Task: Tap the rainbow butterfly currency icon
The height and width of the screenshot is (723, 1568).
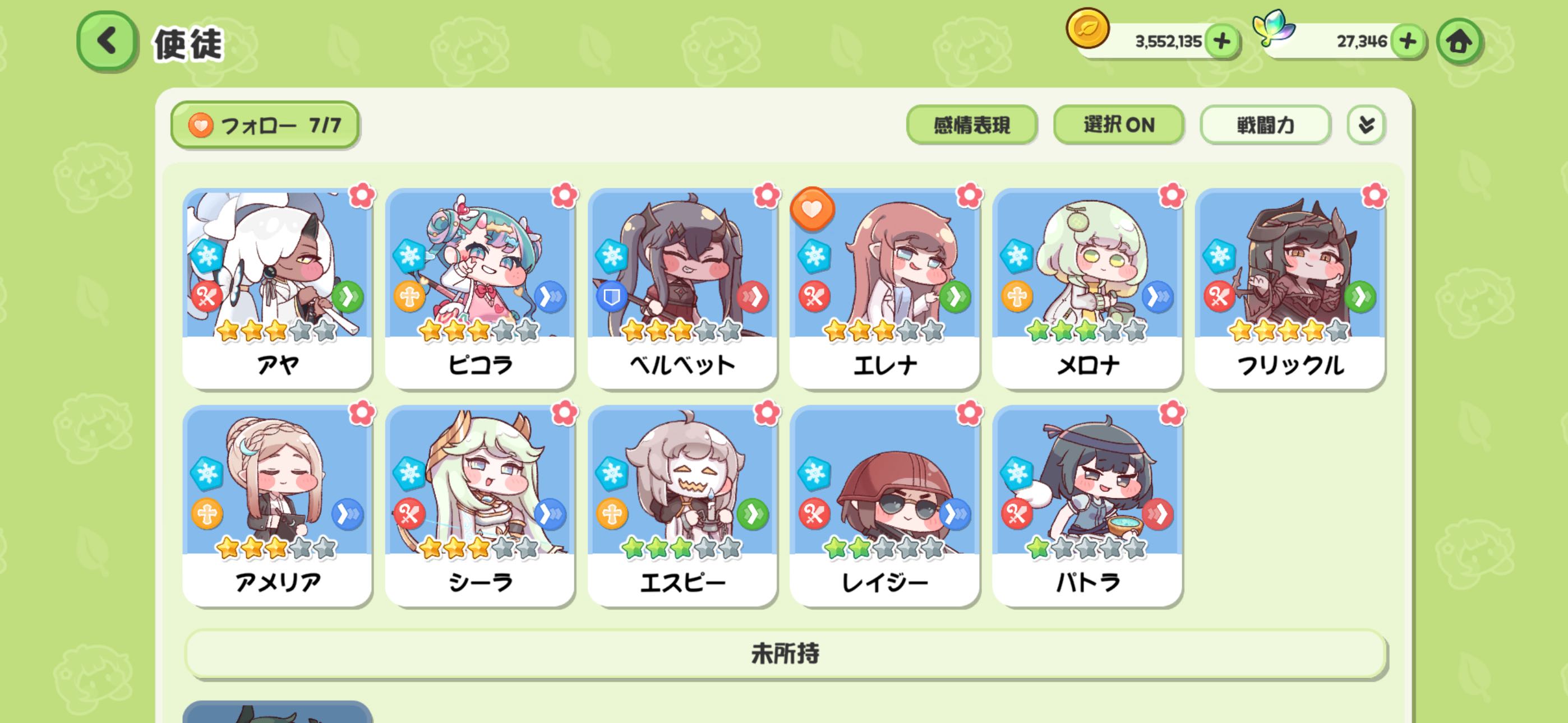Action: coord(1273,27)
